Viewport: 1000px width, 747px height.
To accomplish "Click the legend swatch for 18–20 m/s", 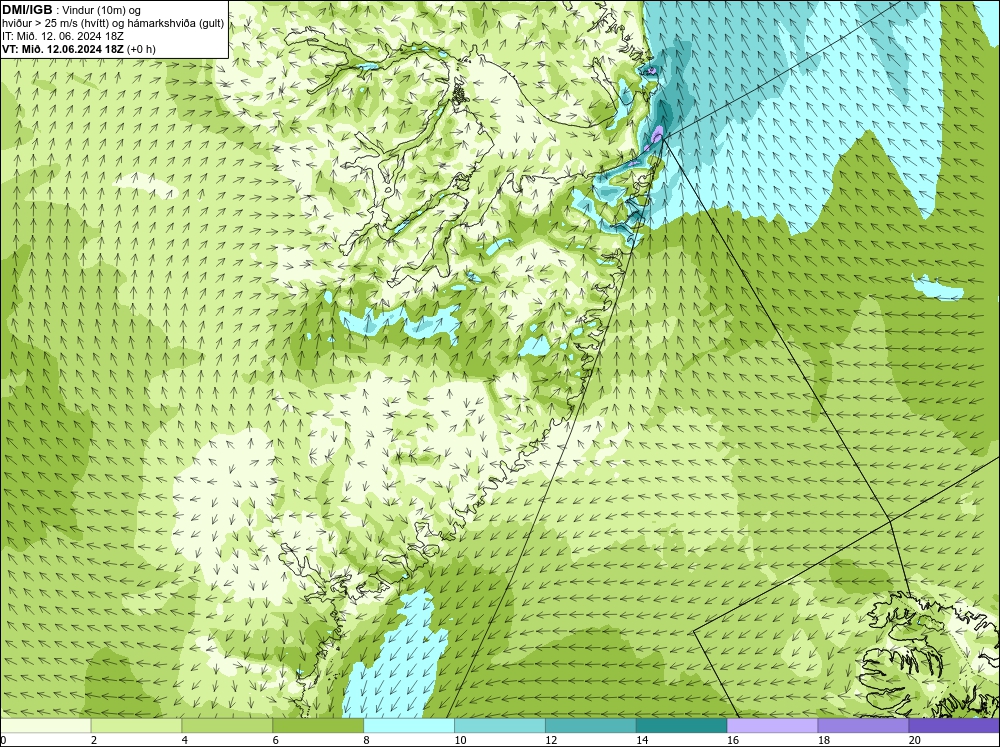I will point(863,726).
